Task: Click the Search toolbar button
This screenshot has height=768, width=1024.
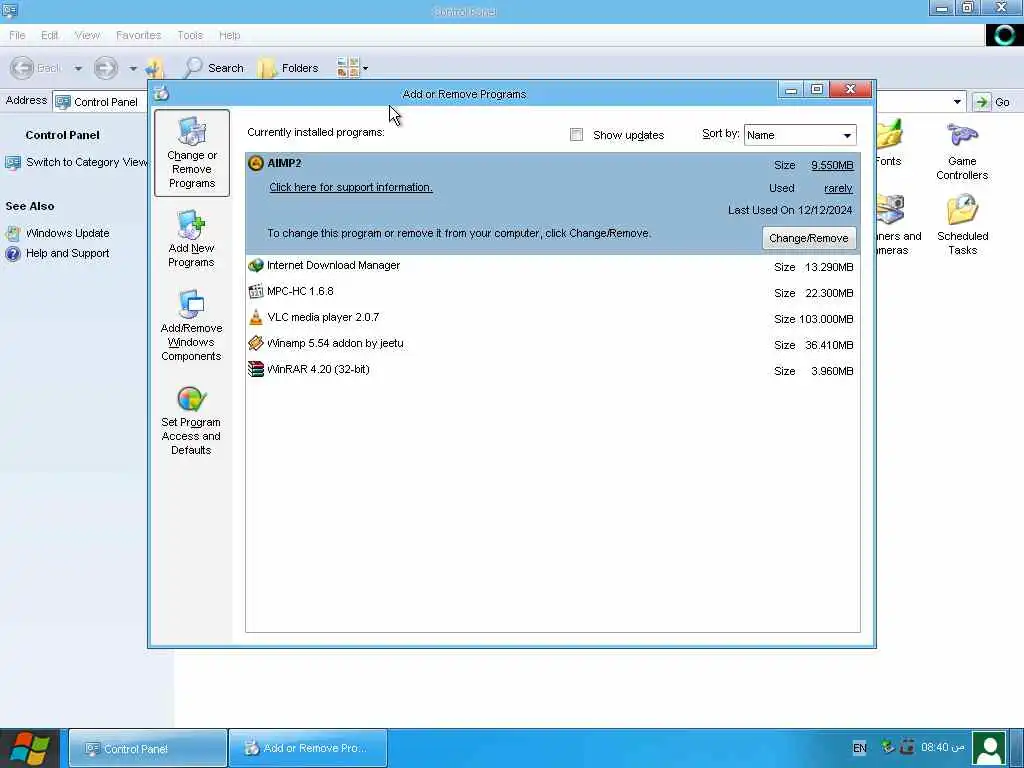Action: pyautogui.click(x=214, y=68)
